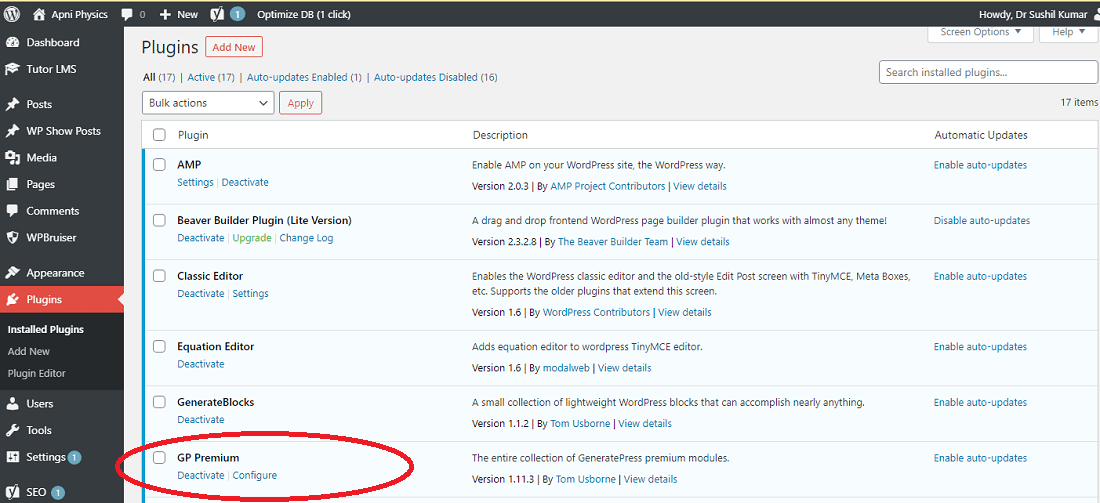Open Optimize DB (1 click) in admin bar

click(x=304, y=14)
